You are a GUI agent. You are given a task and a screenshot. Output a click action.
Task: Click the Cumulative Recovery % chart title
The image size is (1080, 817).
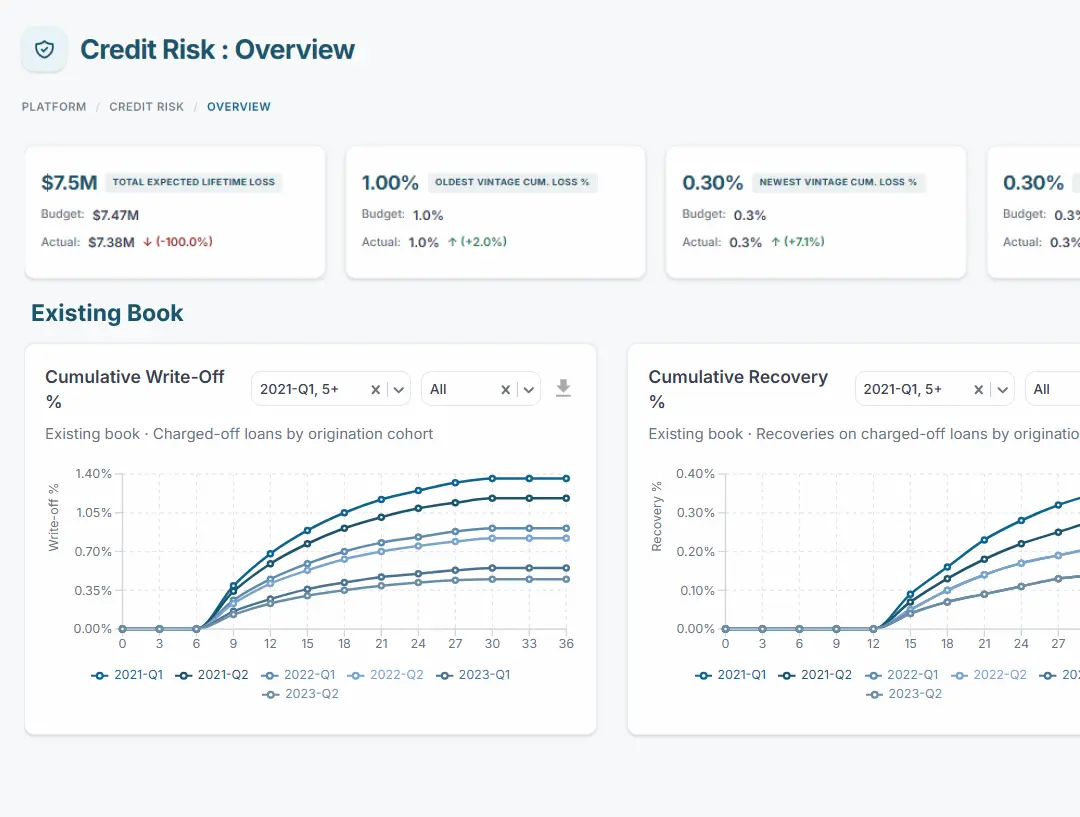coord(738,389)
